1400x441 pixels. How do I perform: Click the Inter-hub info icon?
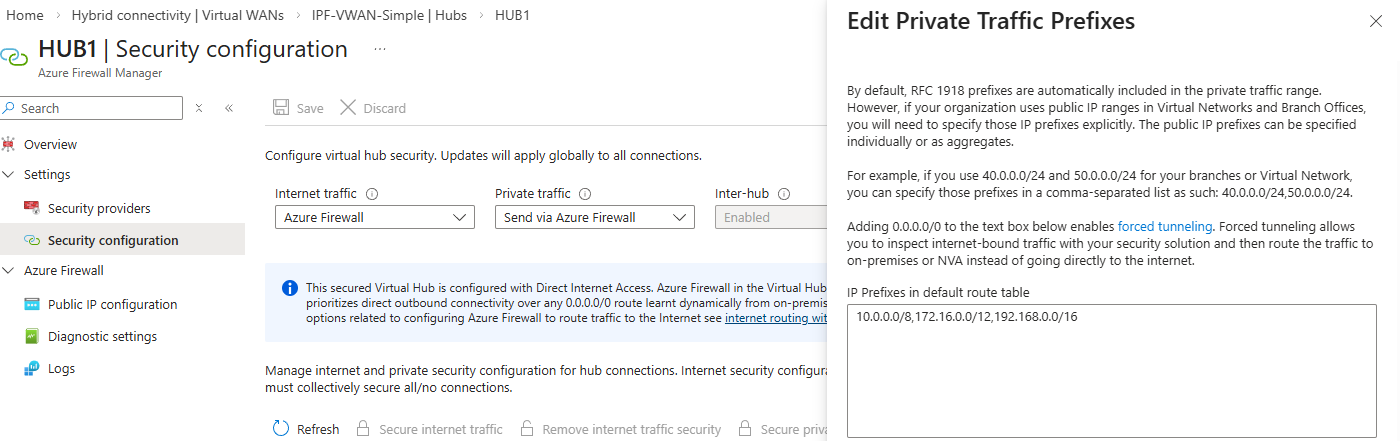tap(785, 194)
